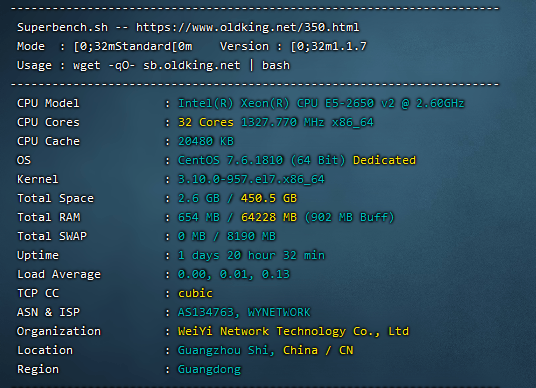Click the 'CPU Model' label
Image resolution: width=536 pixels, height=388 pixels.
[x=48, y=103]
